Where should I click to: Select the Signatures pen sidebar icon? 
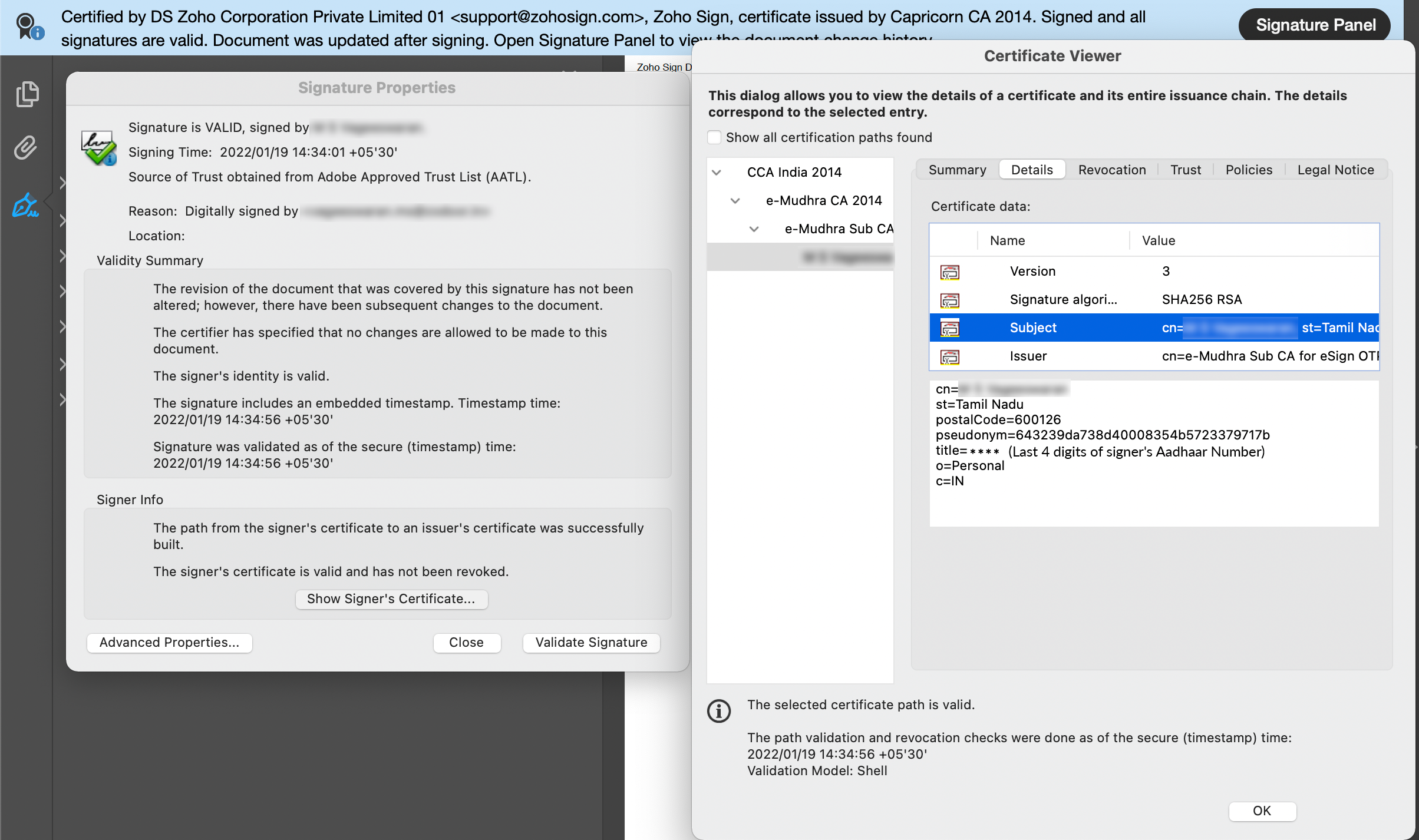point(25,205)
